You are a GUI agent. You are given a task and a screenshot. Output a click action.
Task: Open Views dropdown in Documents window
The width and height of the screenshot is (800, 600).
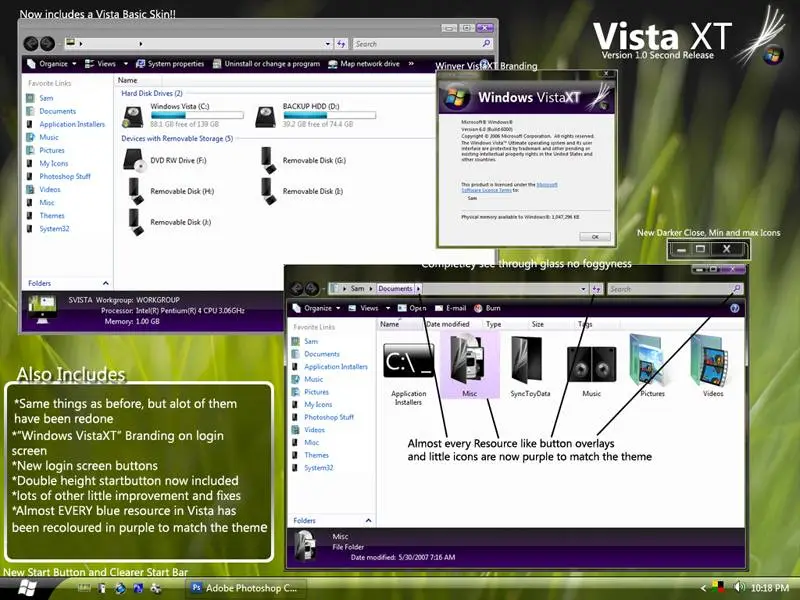[x=369, y=308]
